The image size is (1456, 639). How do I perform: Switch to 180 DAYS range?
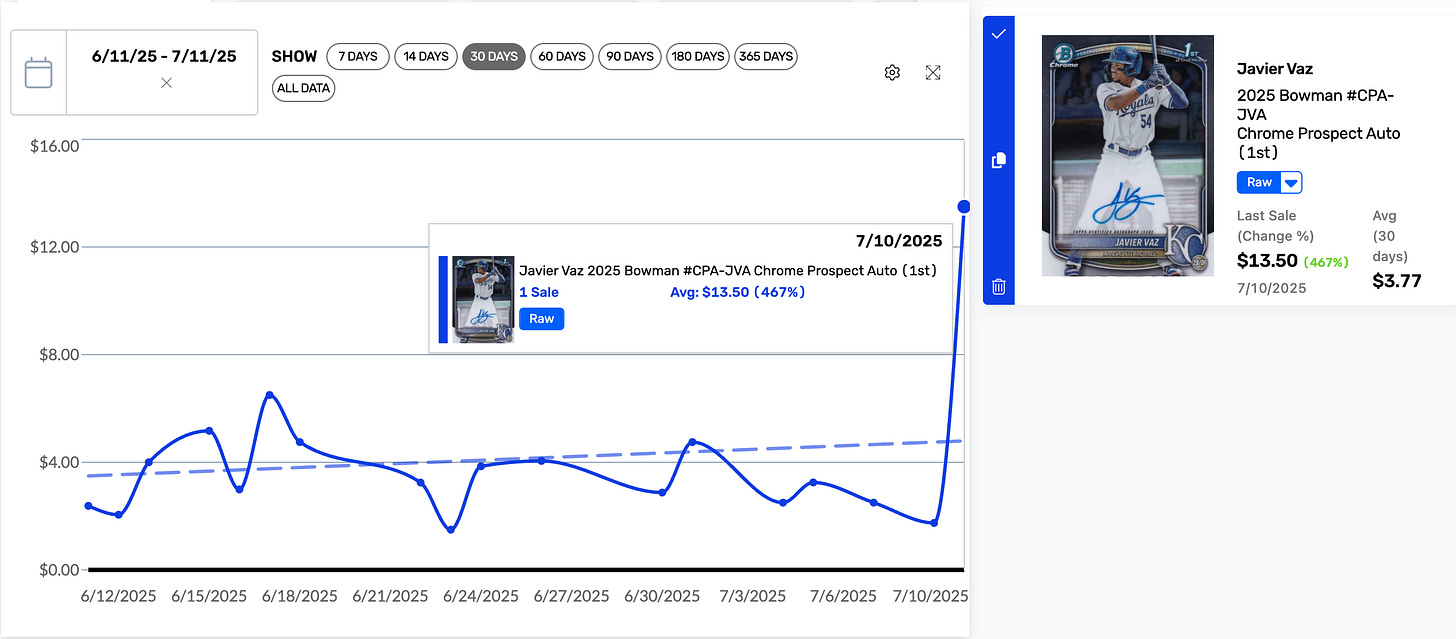[x=698, y=56]
